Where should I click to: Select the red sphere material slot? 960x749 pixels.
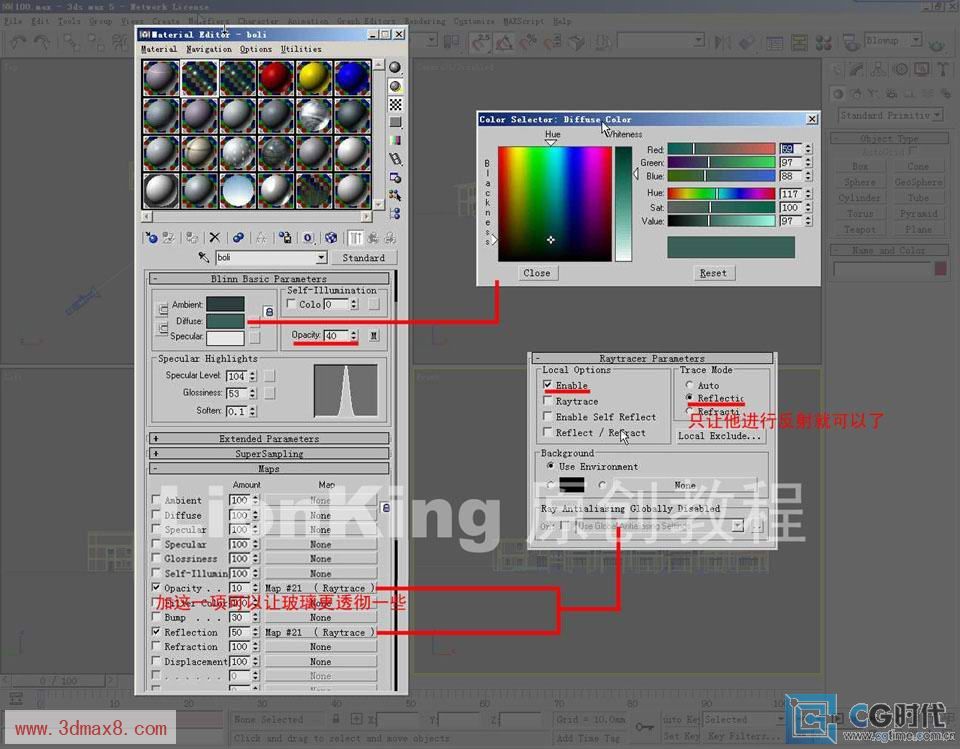click(x=276, y=78)
